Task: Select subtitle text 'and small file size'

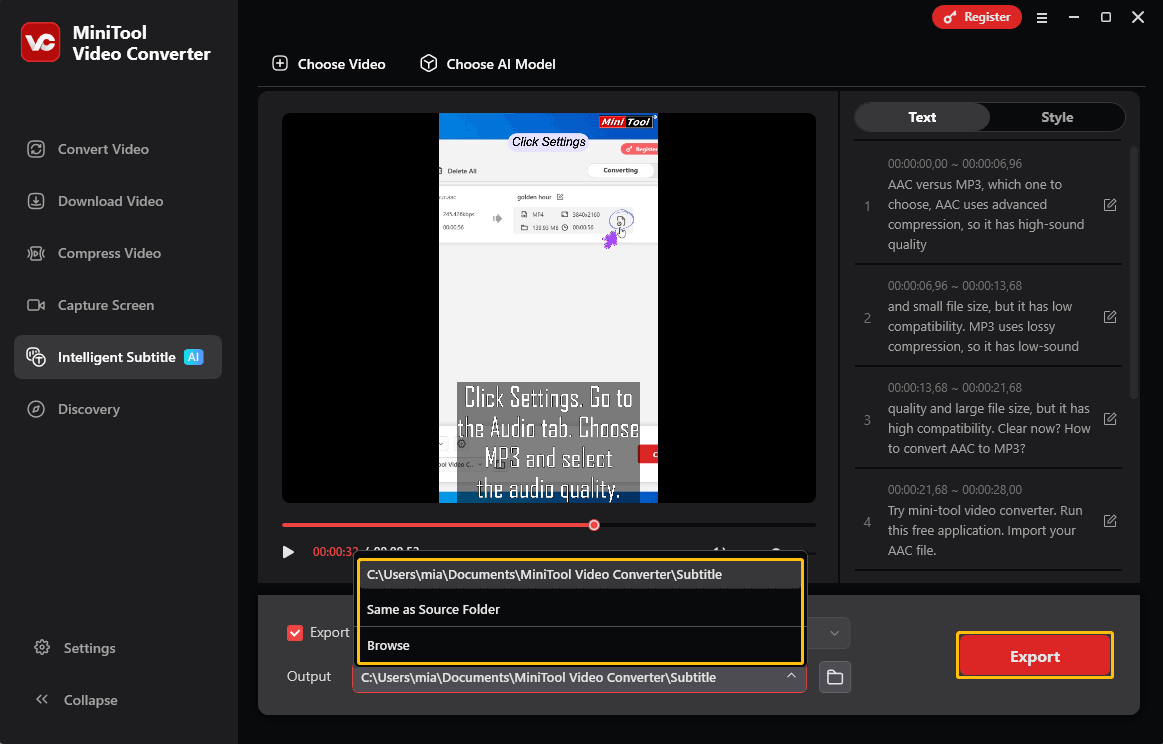Action: coord(983,326)
